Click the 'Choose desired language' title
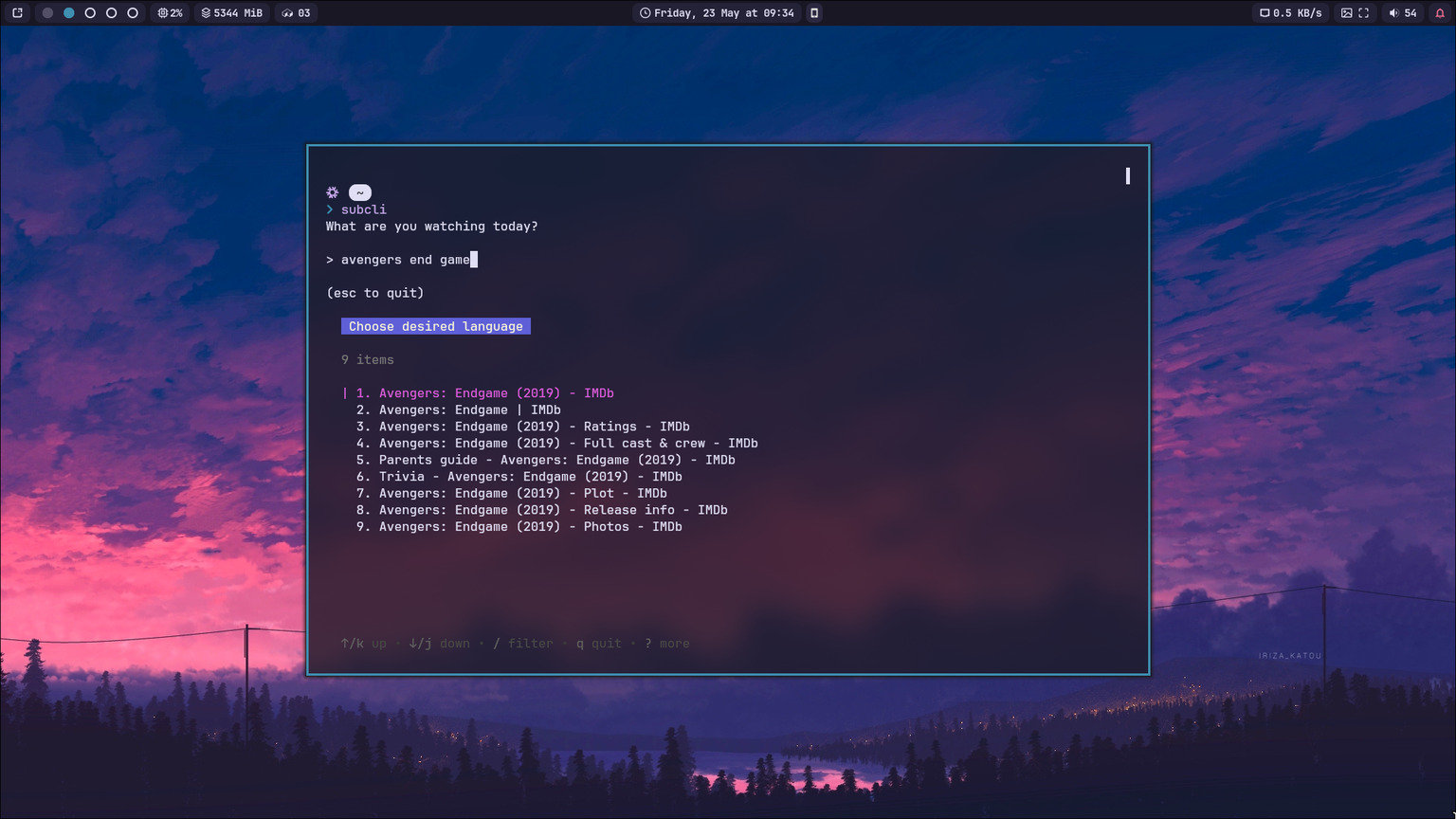This screenshot has width=1456, height=819. coord(436,326)
